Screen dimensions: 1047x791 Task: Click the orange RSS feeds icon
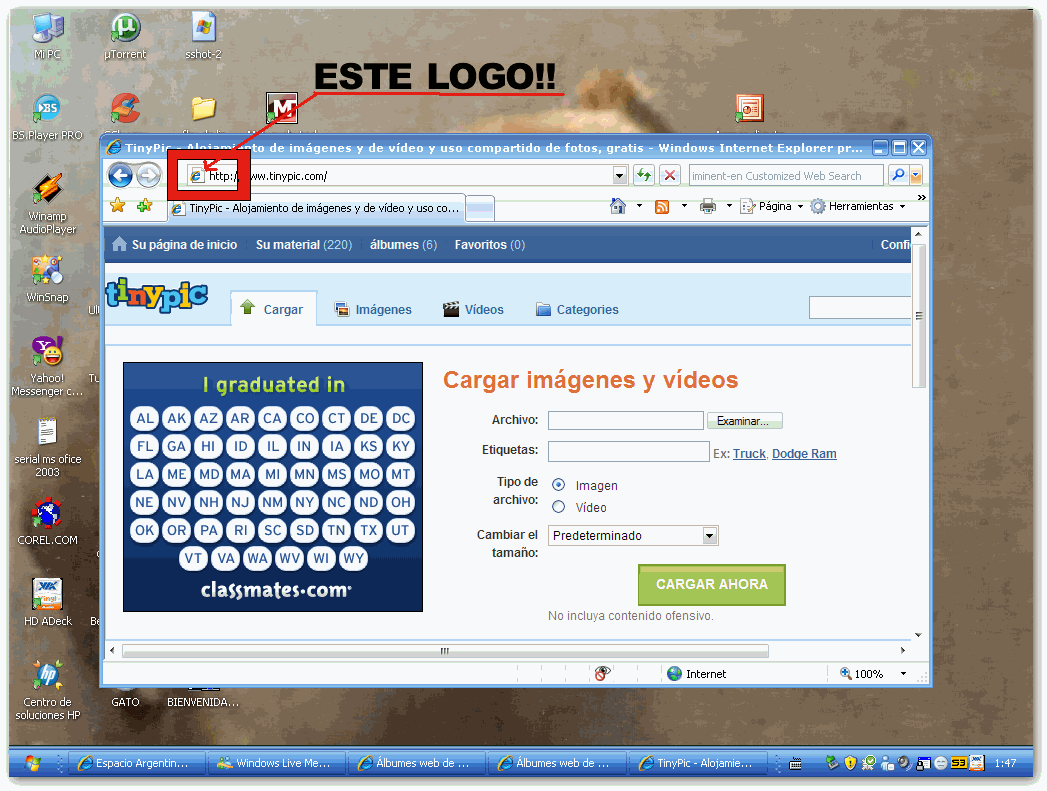coord(662,207)
